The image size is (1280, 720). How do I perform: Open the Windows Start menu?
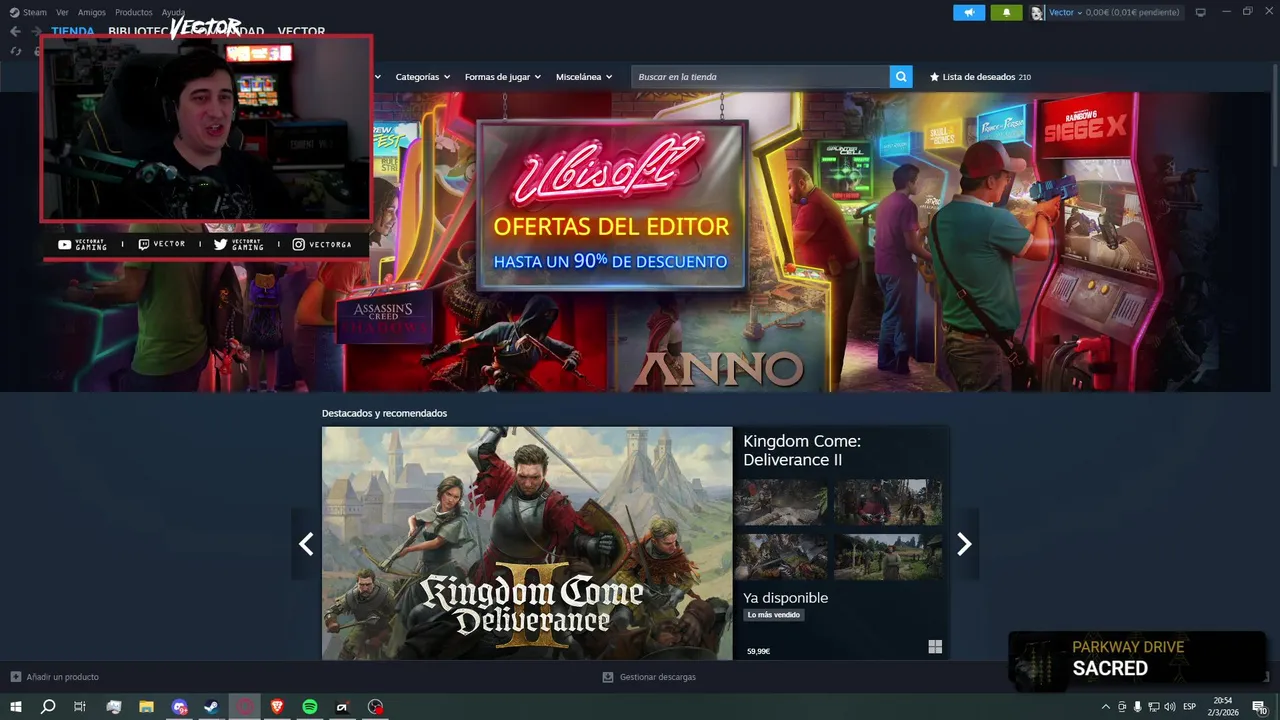[16, 707]
